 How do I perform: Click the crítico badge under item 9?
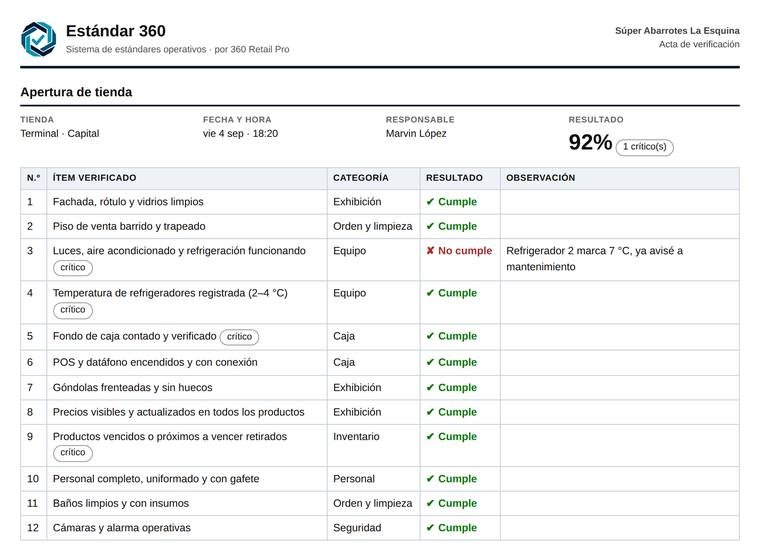click(x=73, y=453)
